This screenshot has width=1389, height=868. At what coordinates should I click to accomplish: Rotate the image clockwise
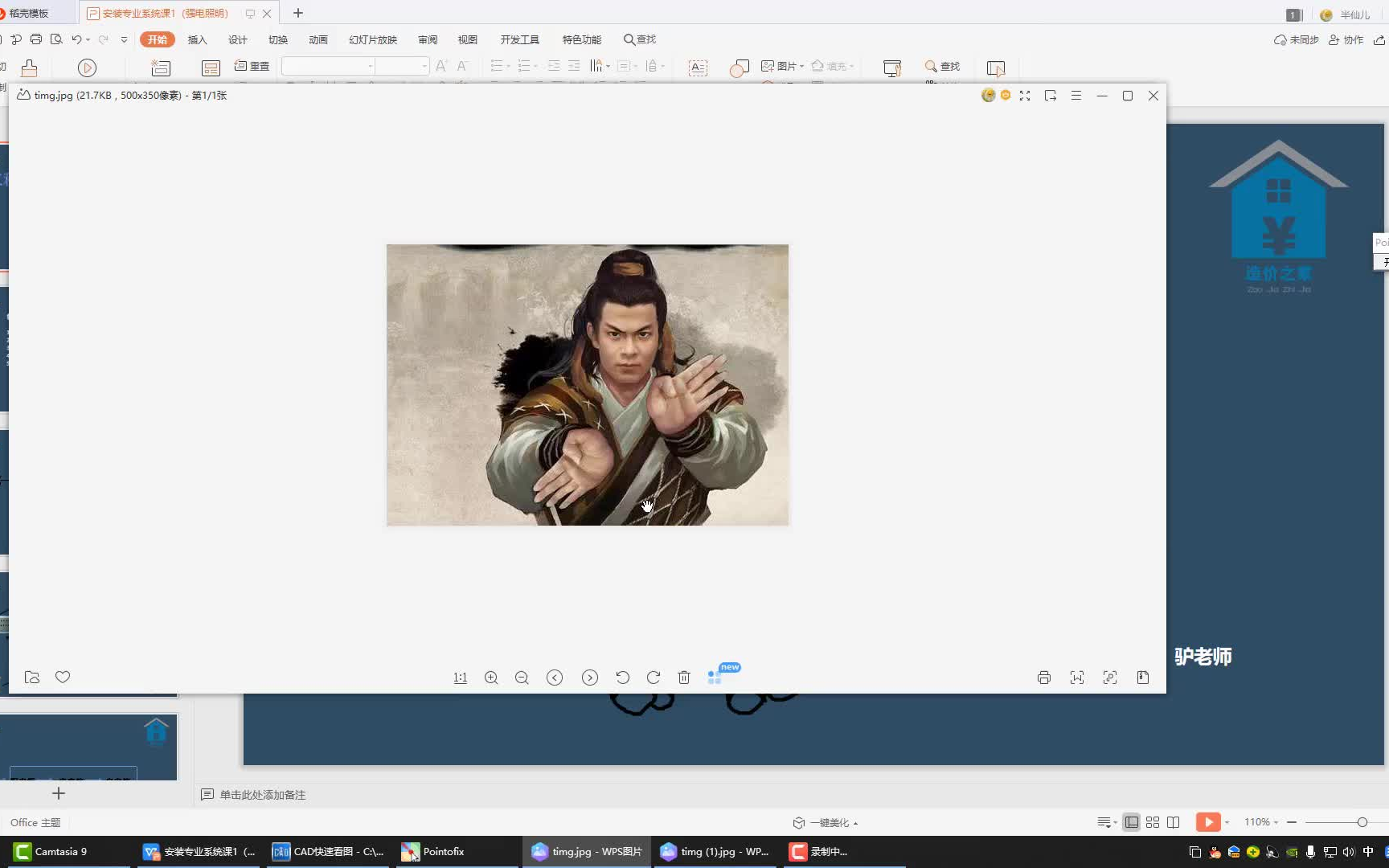[x=654, y=678]
